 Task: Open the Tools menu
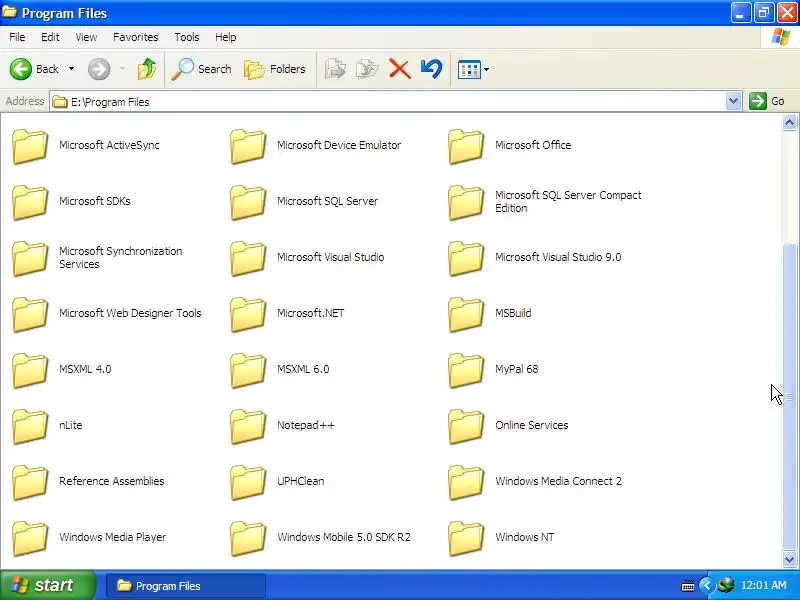click(187, 37)
